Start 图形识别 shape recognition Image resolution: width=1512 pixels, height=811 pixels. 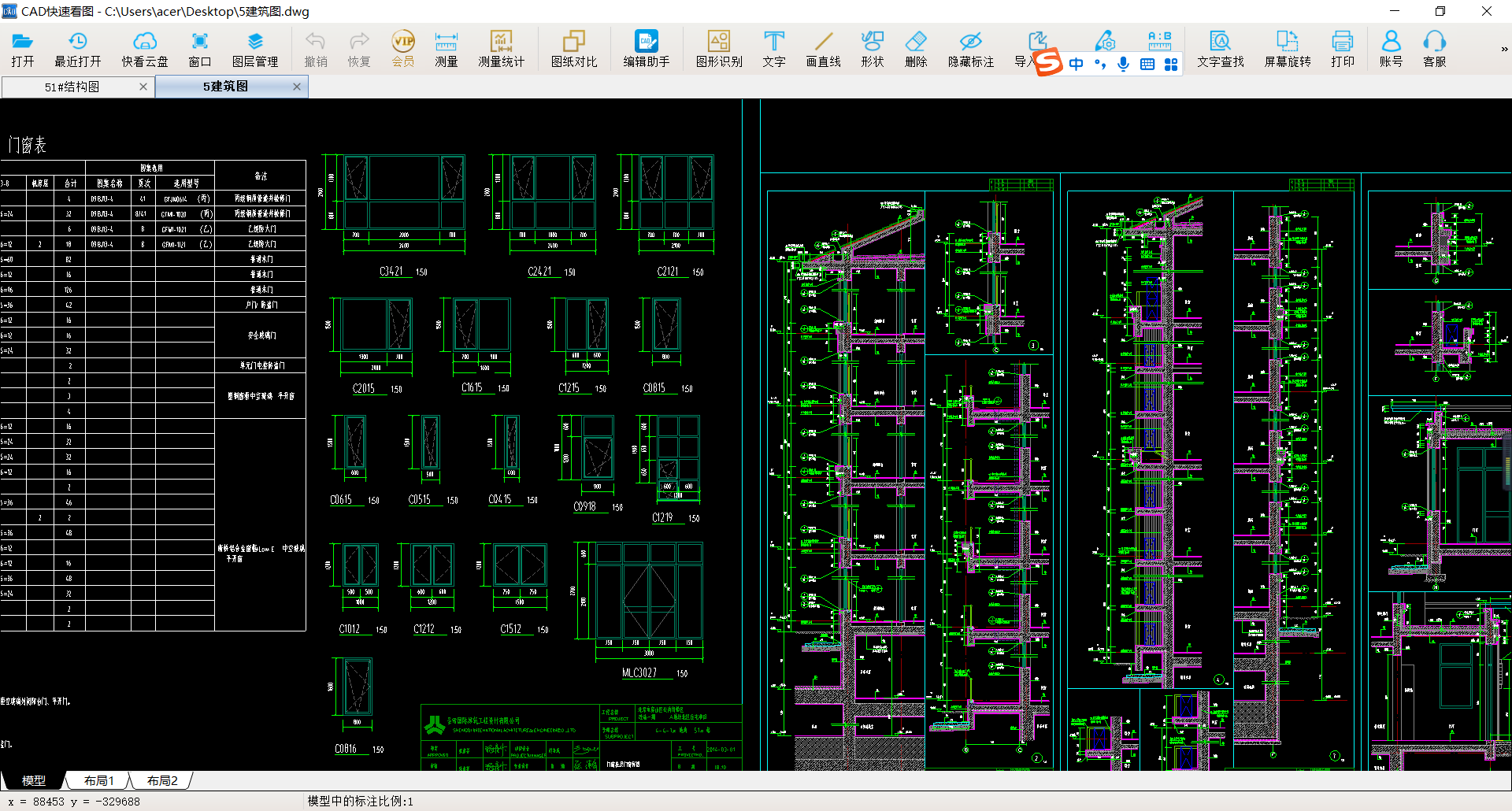[719, 49]
